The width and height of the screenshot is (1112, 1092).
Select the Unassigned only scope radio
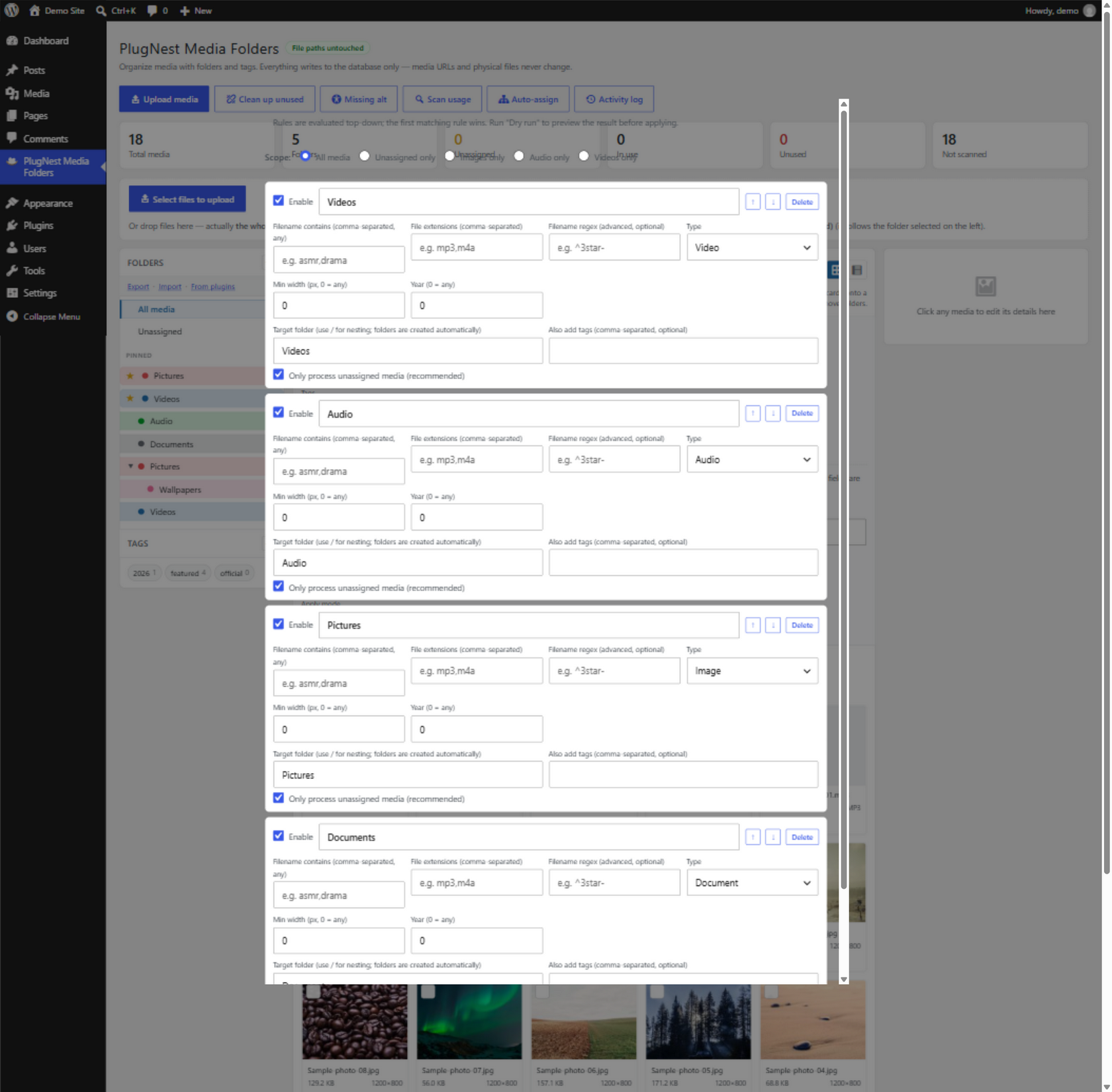pyautogui.click(x=365, y=156)
